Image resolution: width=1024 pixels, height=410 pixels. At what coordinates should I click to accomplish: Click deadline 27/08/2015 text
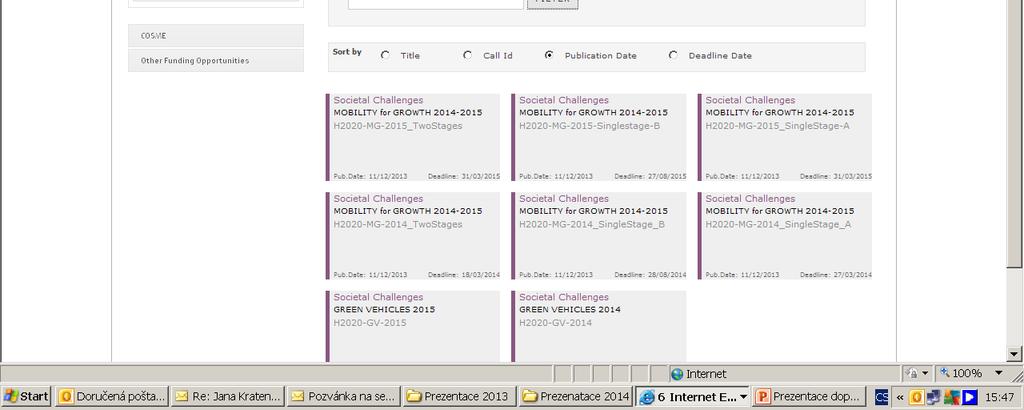click(650, 176)
